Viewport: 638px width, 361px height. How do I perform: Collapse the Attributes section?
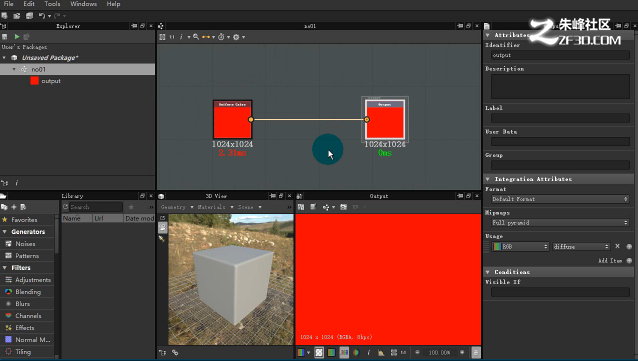tap(487, 35)
